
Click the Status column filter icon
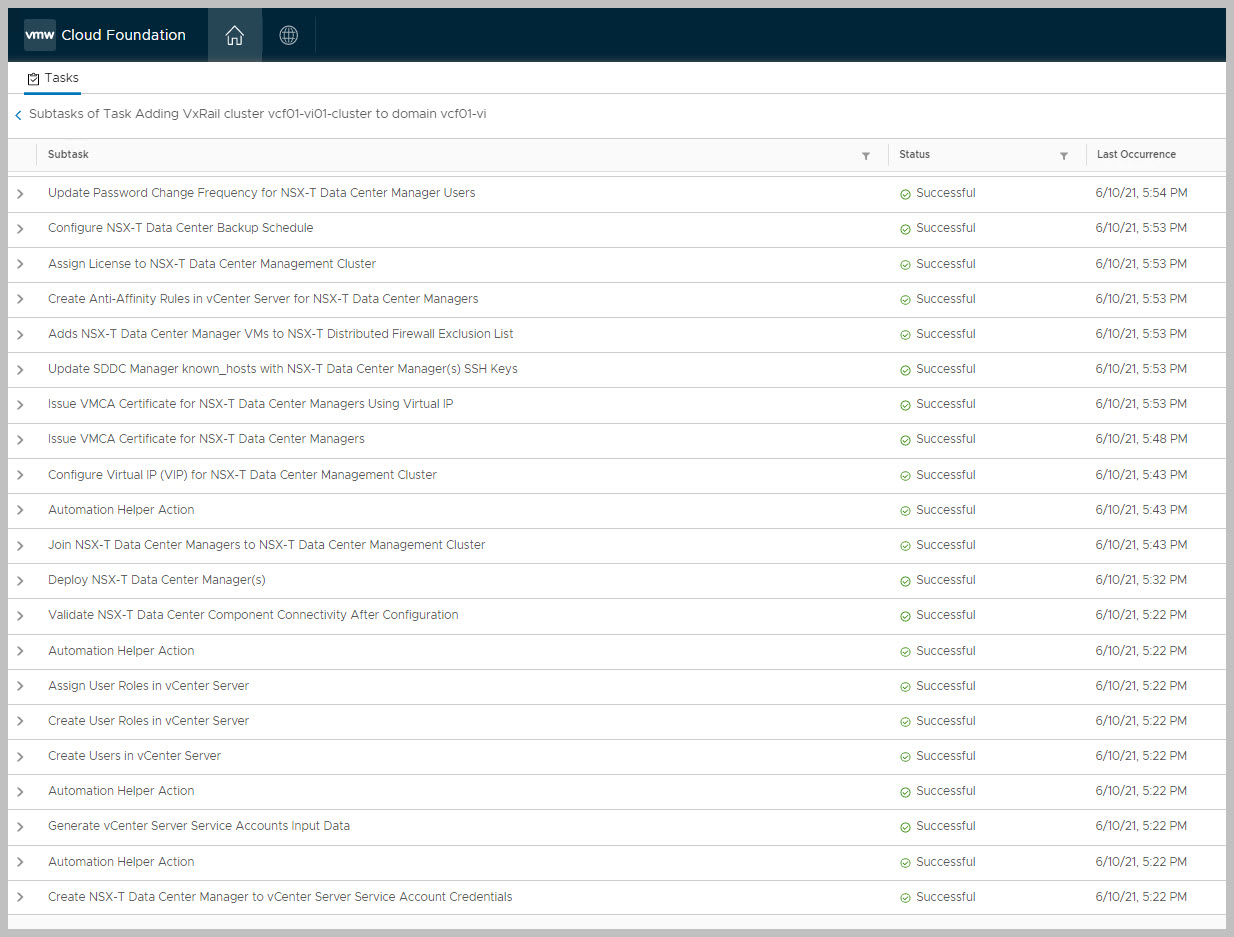(x=1064, y=156)
